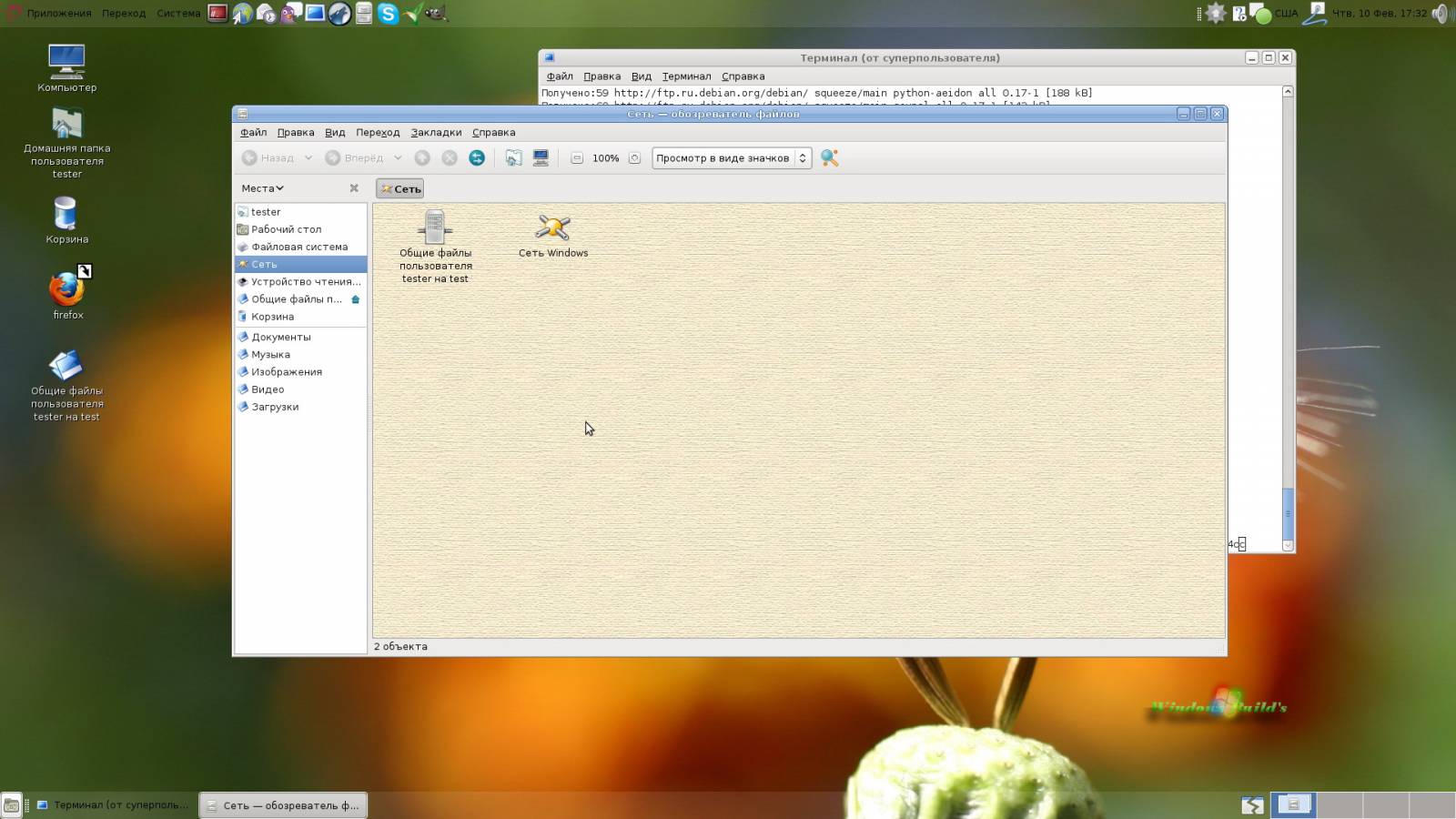Open Вперёд history dropdown arrow
Viewport: 1456px width, 819px height.
[x=398, y=157]
